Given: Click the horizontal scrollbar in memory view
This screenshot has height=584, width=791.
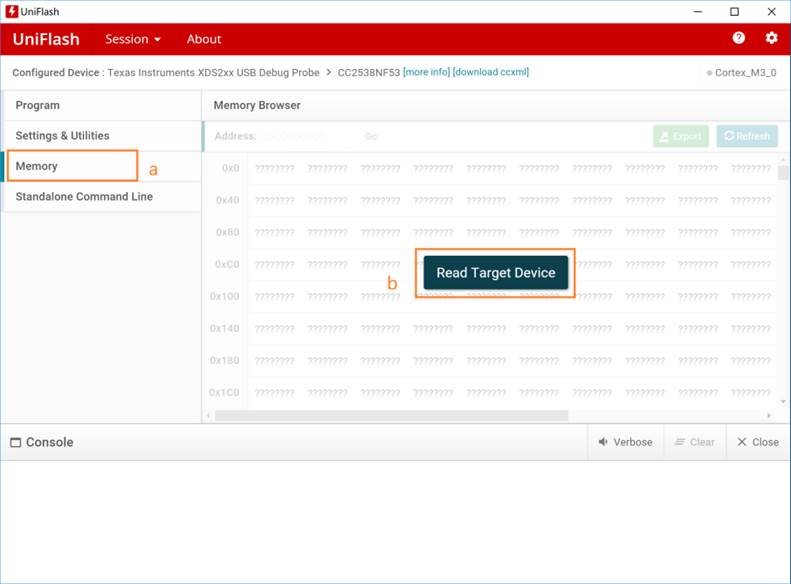Looking at the screenshot, I should pyautogui.click(x=391, y=415).
